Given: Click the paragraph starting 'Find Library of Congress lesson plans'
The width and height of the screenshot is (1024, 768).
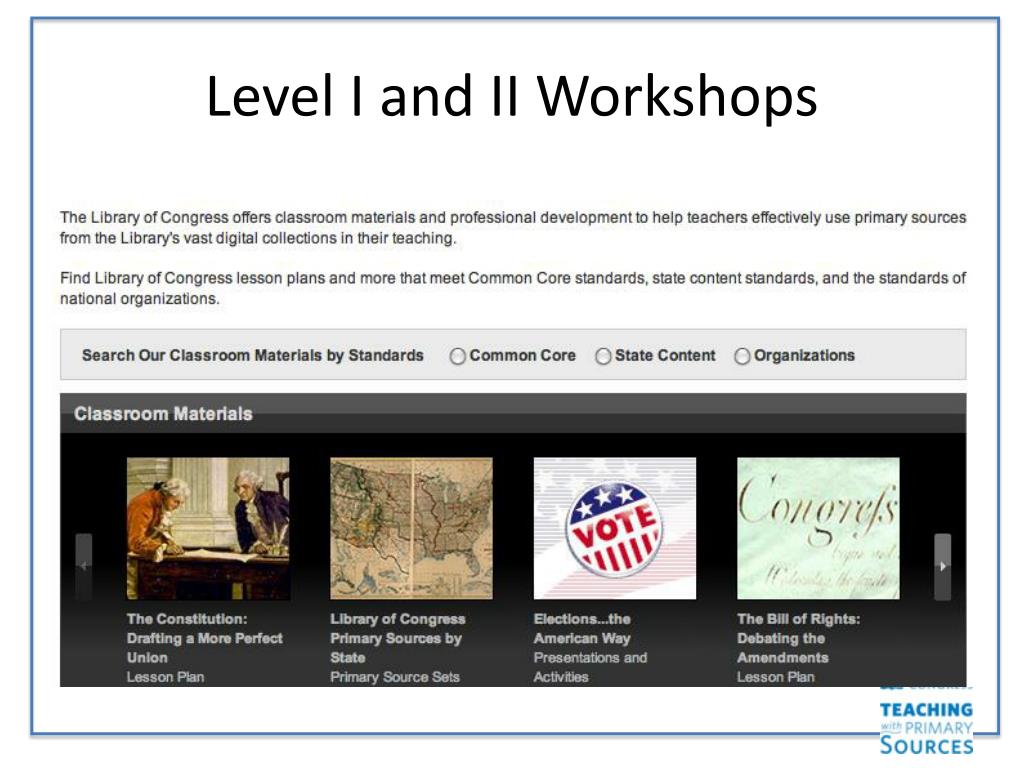Looking at the screenshot, I should click(x=513, y=288).
